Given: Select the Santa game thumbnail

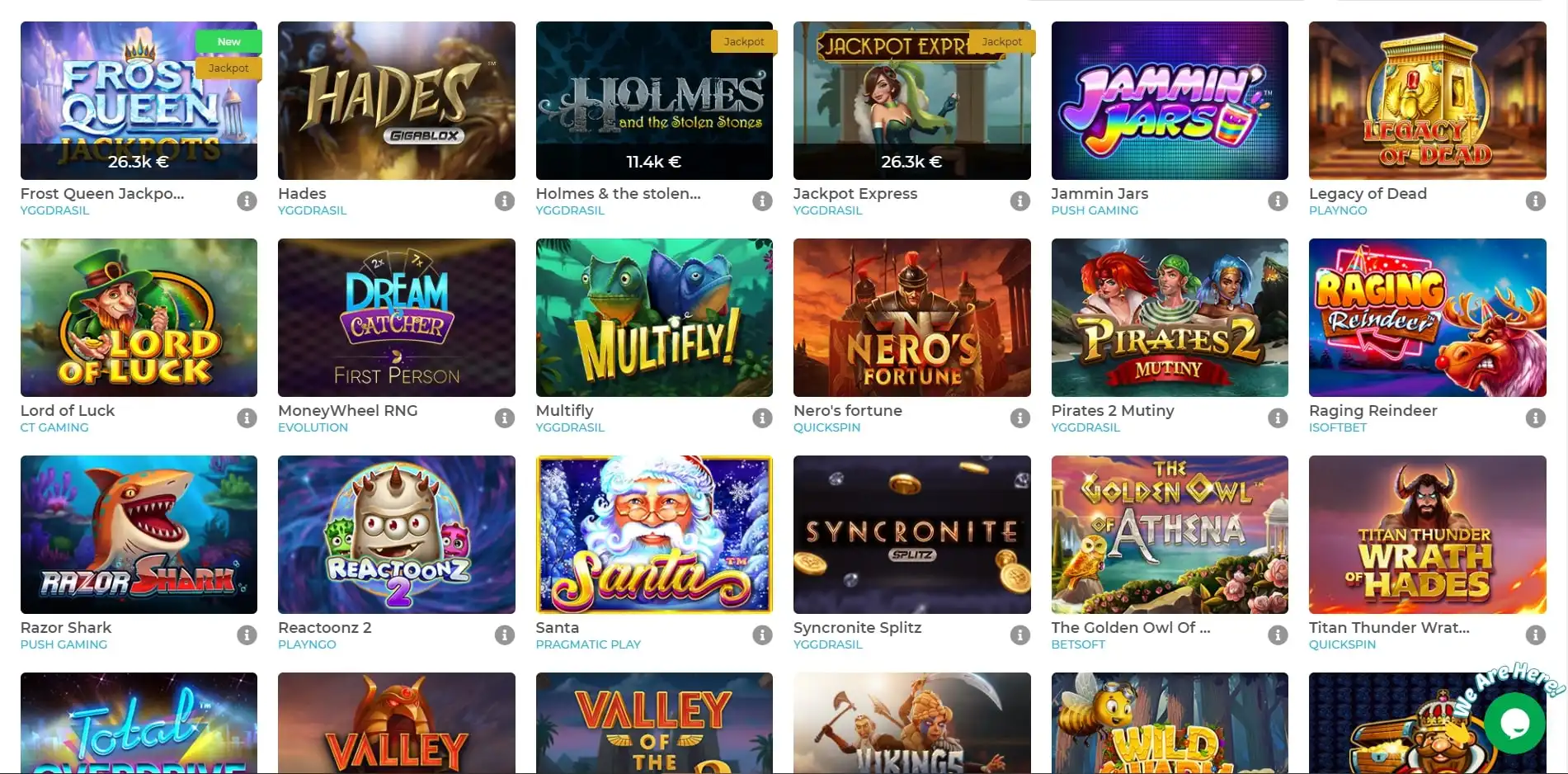Looking at the screenshot, I should tap(654, 535).
